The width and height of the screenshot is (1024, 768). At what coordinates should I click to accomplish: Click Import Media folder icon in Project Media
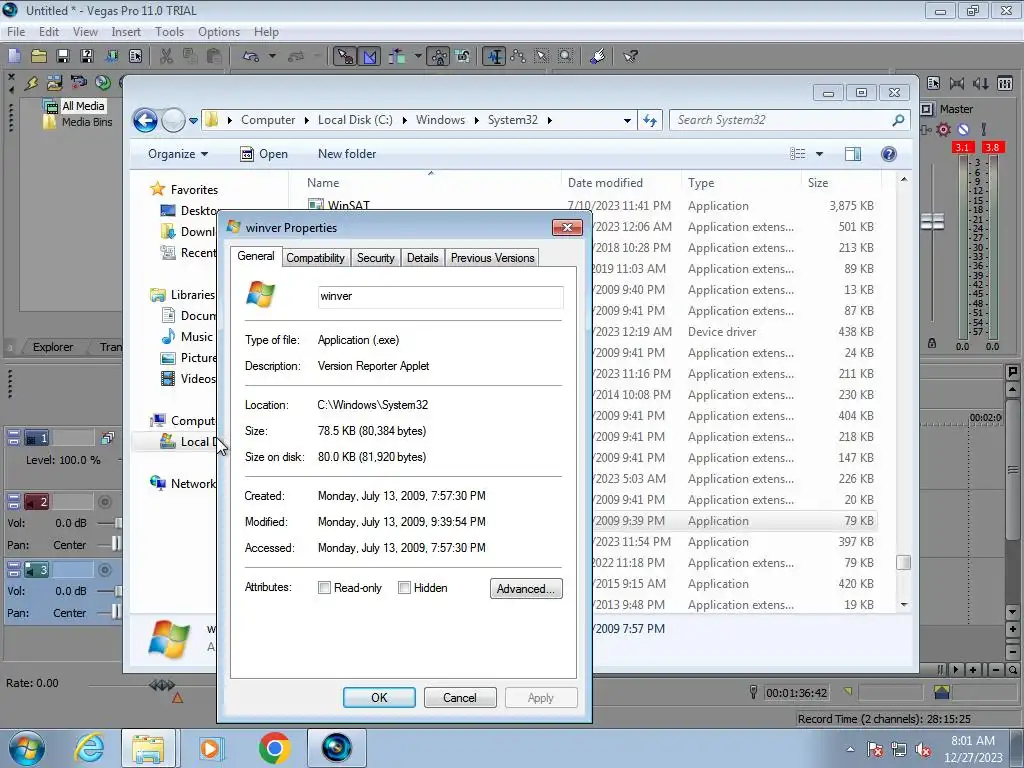click(x=55, y=83)
